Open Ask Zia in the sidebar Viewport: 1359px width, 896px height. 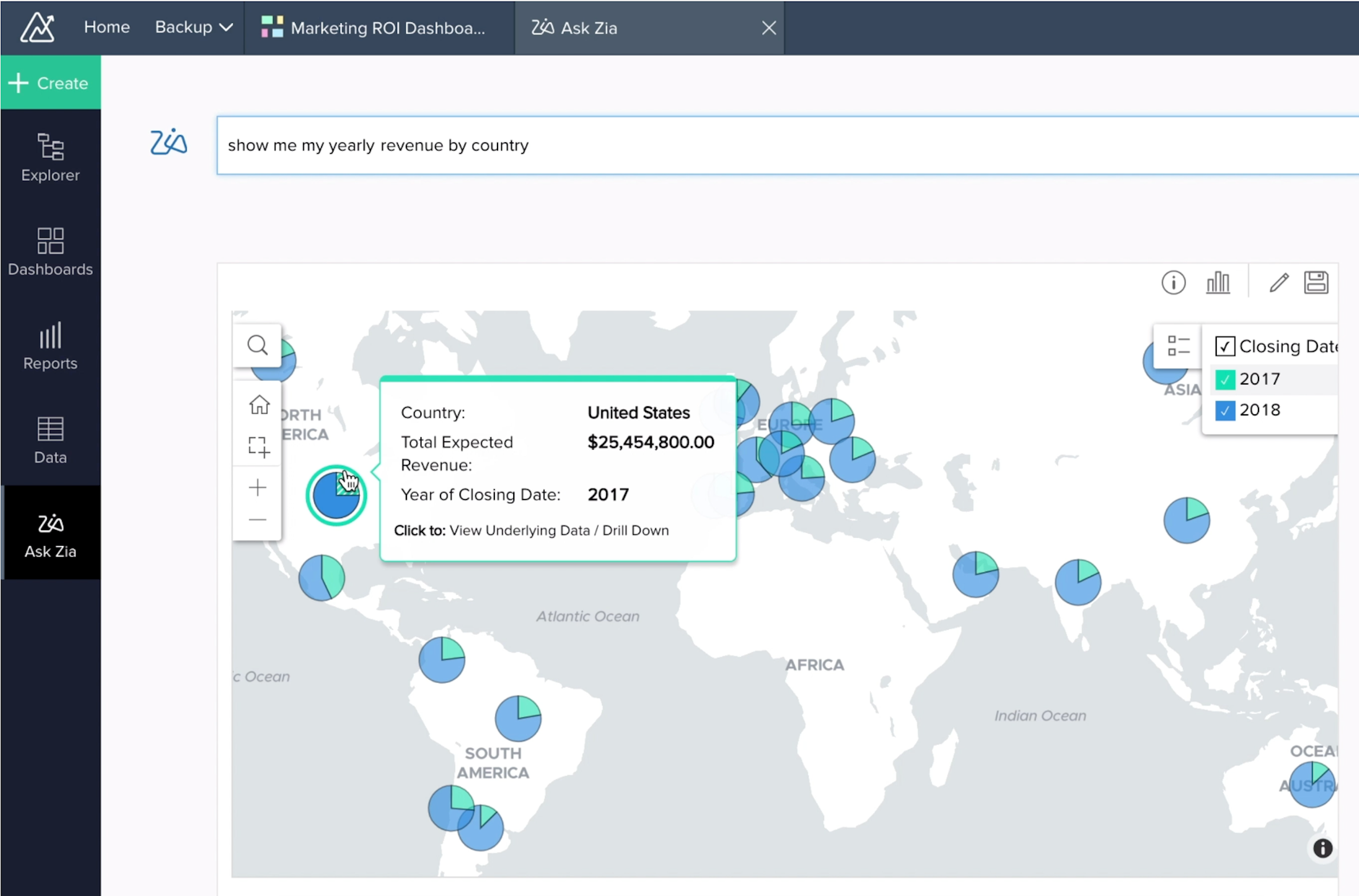click(x=51, y=533)
